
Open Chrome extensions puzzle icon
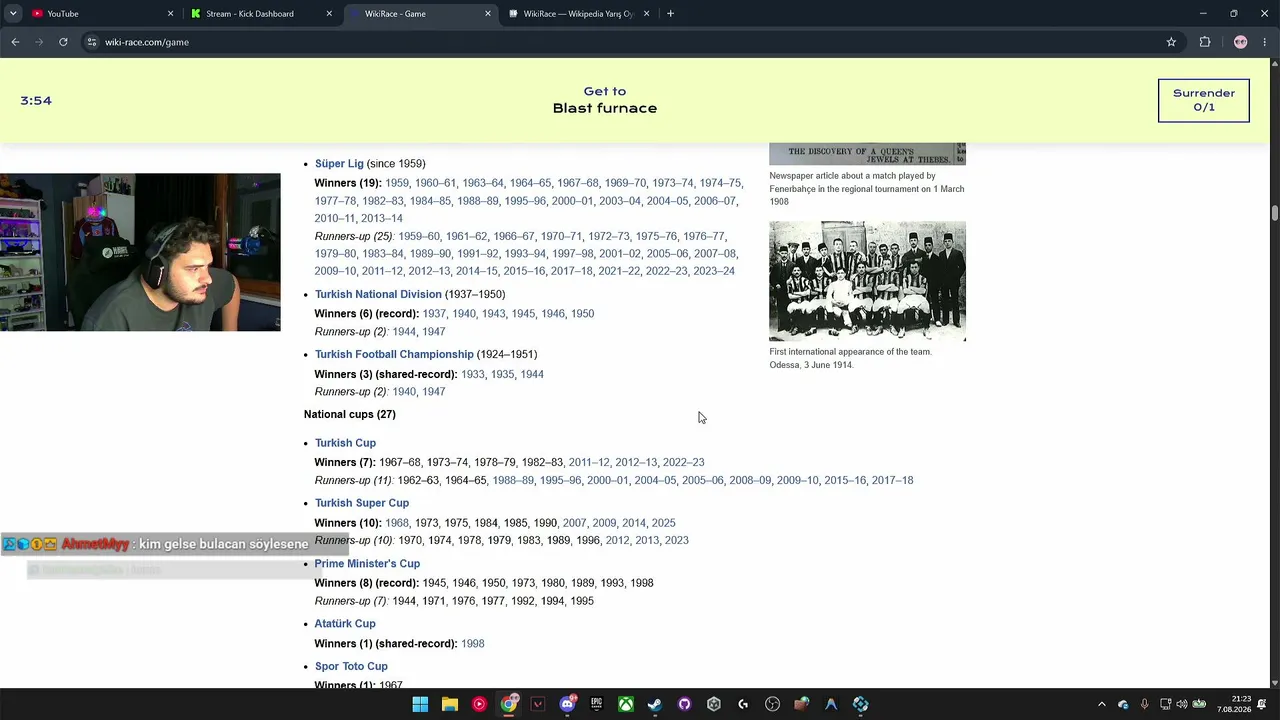click(x=1205, y=42)
